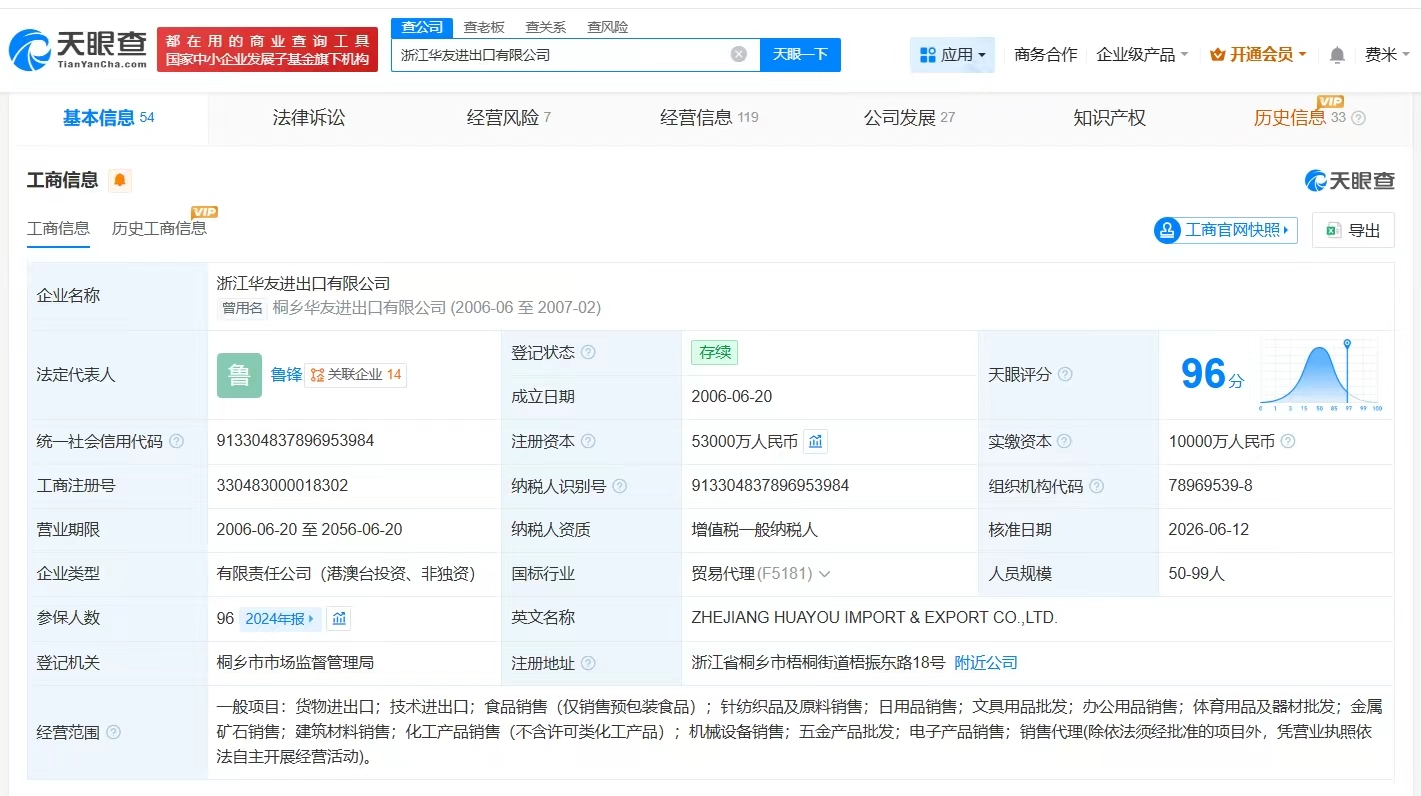Click English name ZHEJIANG HUAYOU IMPORT & EXPORT
This screenshot has height=796, width=1421.
(874, 618)
